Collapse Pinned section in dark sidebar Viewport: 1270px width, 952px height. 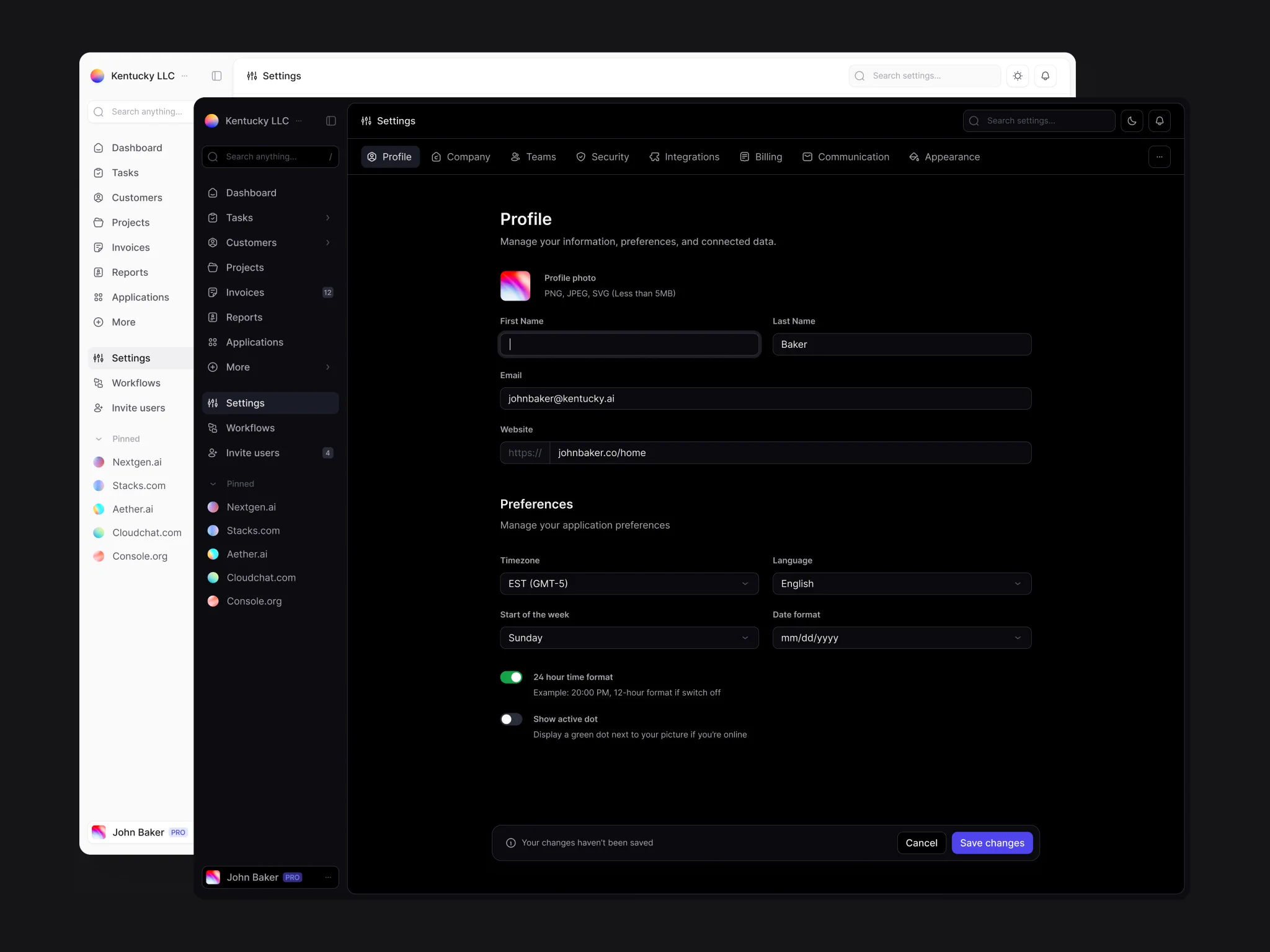click(x=213, y=484)
